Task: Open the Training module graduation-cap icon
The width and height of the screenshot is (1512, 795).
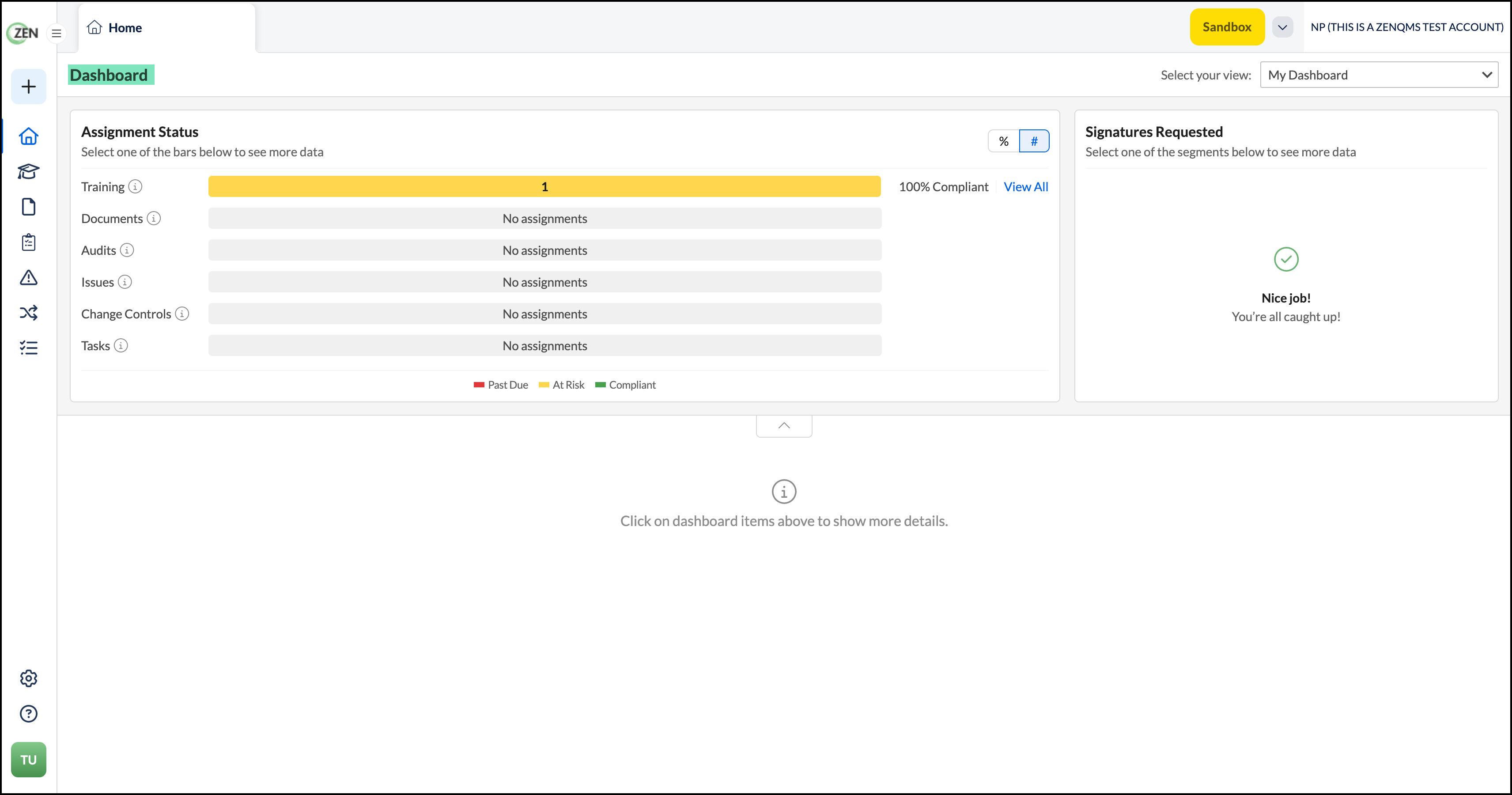Action: click(x=28, y=171)
